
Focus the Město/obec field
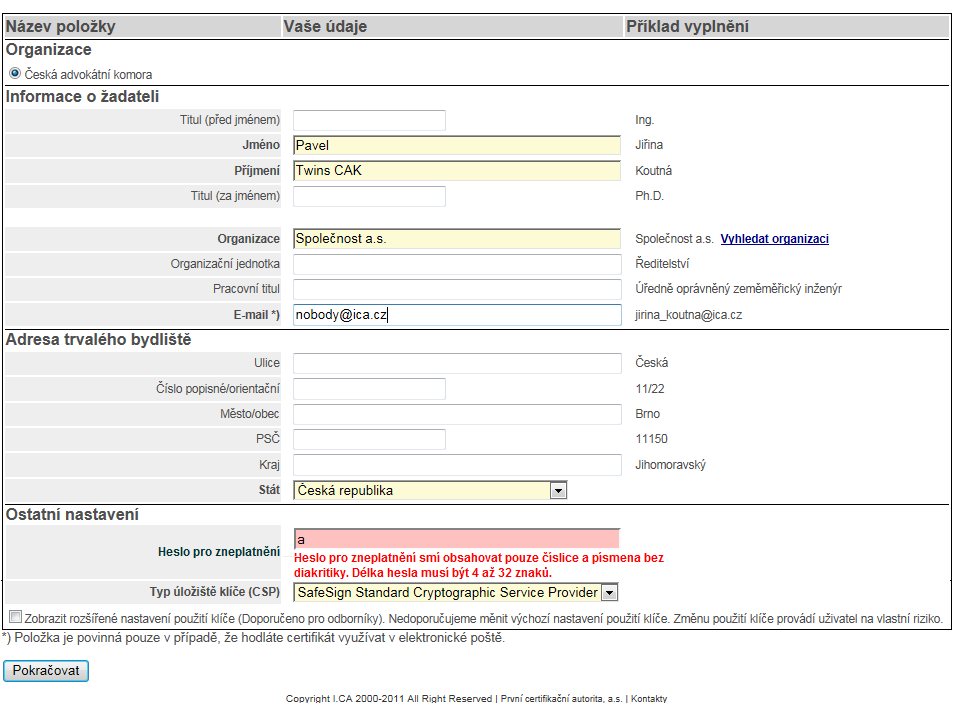pyautogui.click(x=457, y=414)
